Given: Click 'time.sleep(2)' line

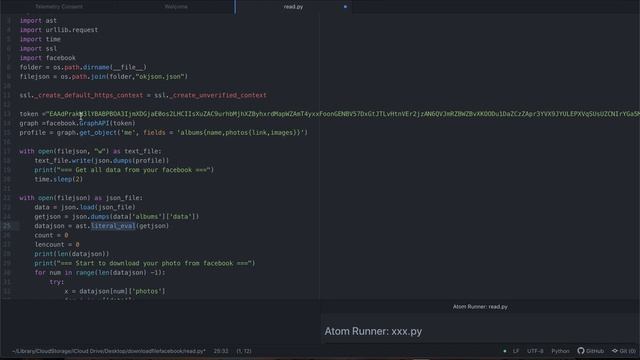Looking at the screenshot, I should tap(59, 179).
